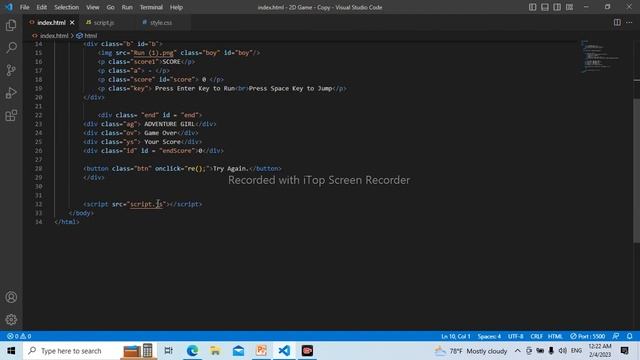Image resolution: width=640 pixels, height=360 pixels.
Task: Open the View menu
Action: click(93, 7)
